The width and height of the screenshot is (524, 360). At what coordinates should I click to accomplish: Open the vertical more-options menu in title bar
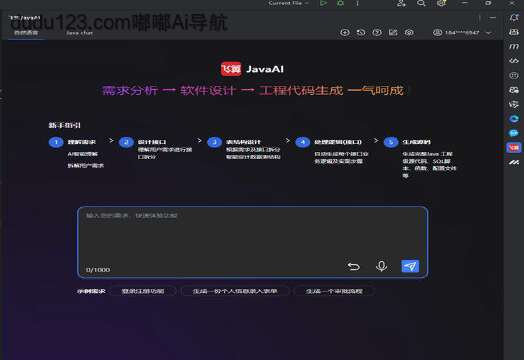coord(357,3)
